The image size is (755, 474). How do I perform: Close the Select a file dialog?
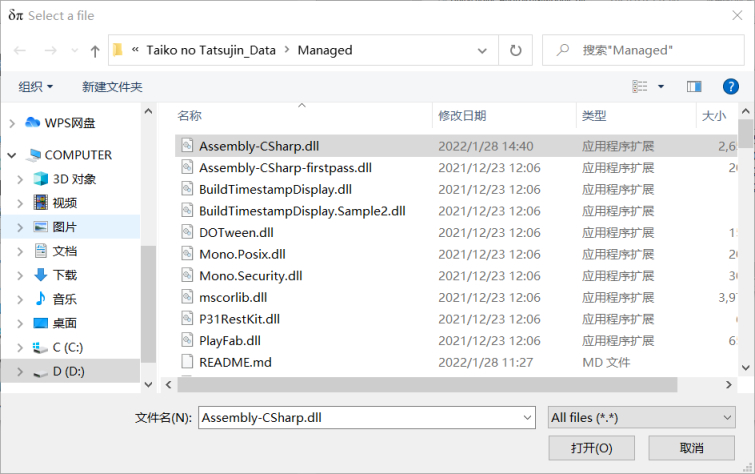(737, 15)
